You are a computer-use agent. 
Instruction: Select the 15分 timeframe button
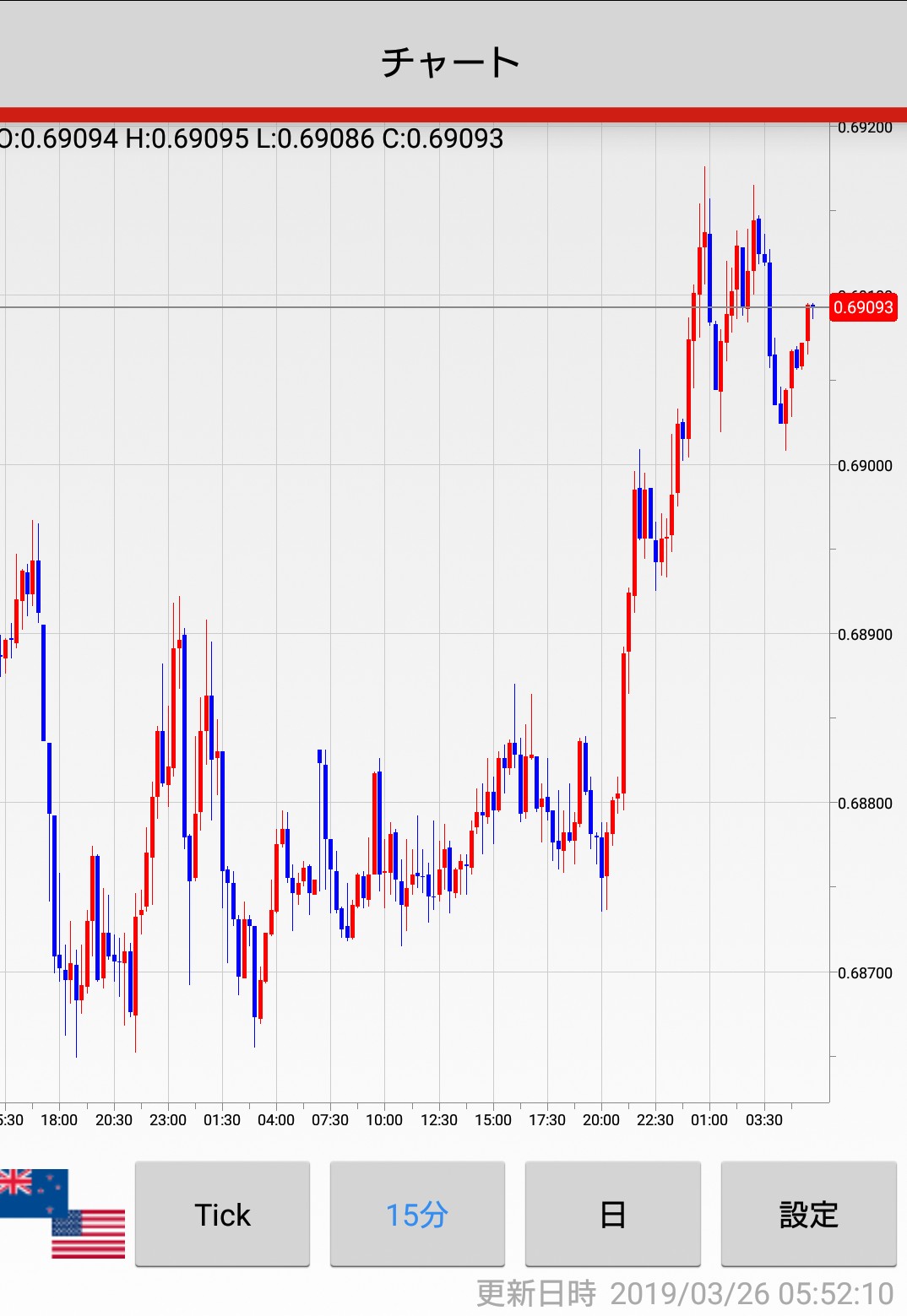click(417, 1214)
